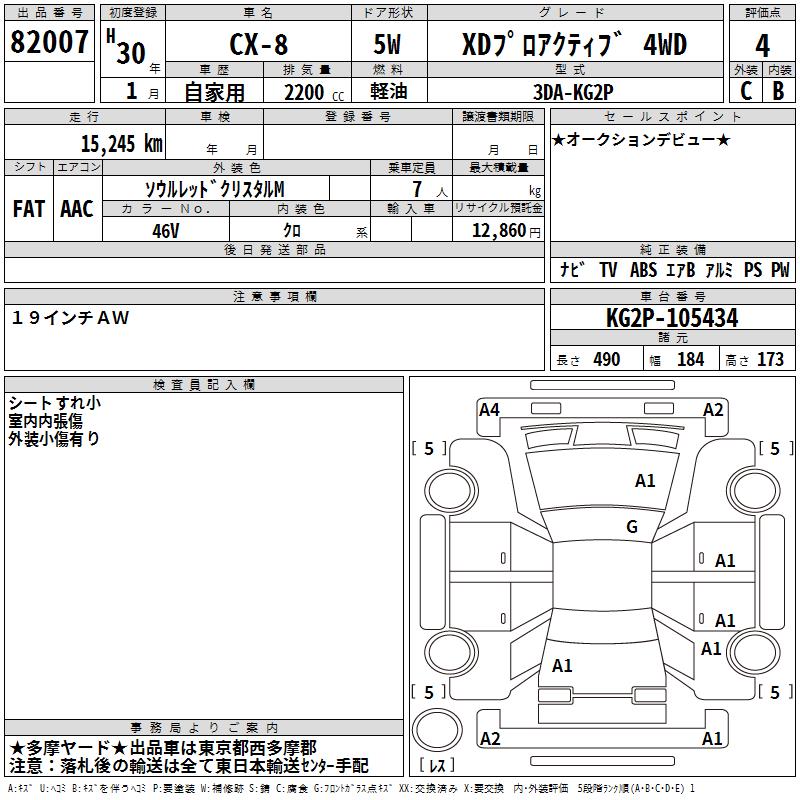Click the H30 first registration year
This screenshot has width=800, height=800.
pos(128,47)
